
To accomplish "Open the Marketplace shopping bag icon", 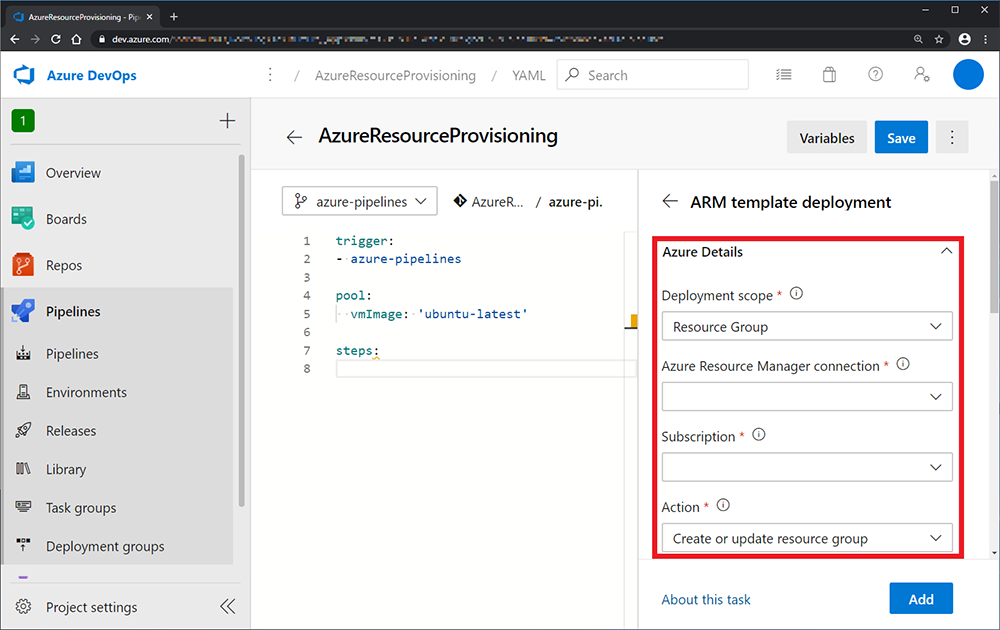I will 829,75.
